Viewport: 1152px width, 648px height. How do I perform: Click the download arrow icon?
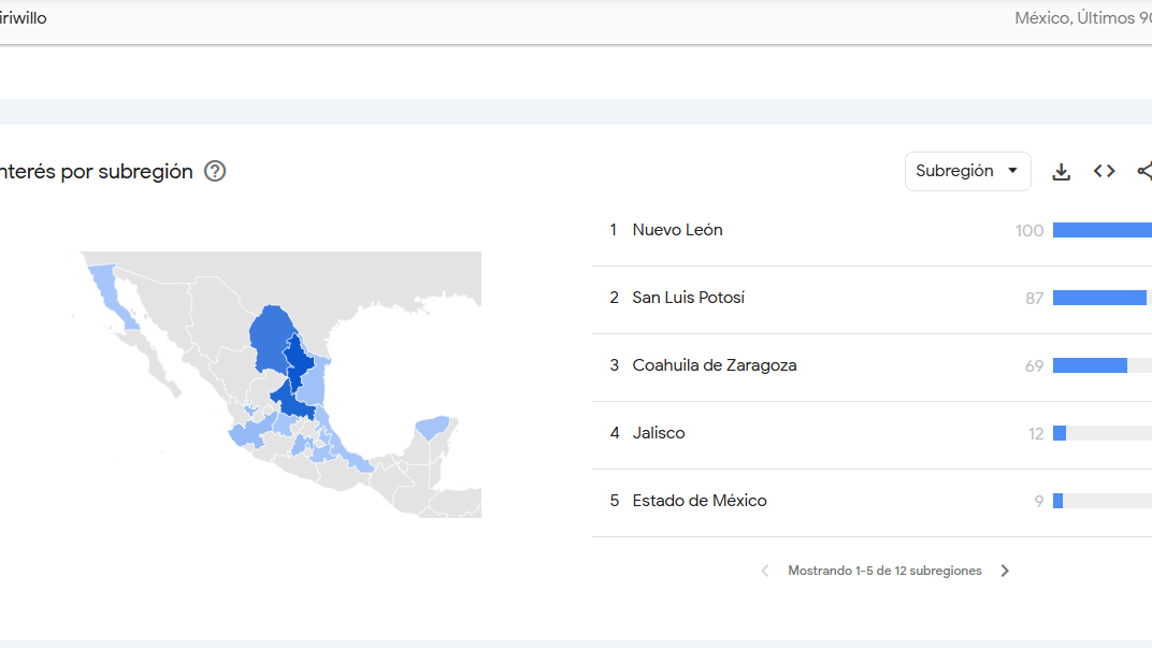(1061, 171)
